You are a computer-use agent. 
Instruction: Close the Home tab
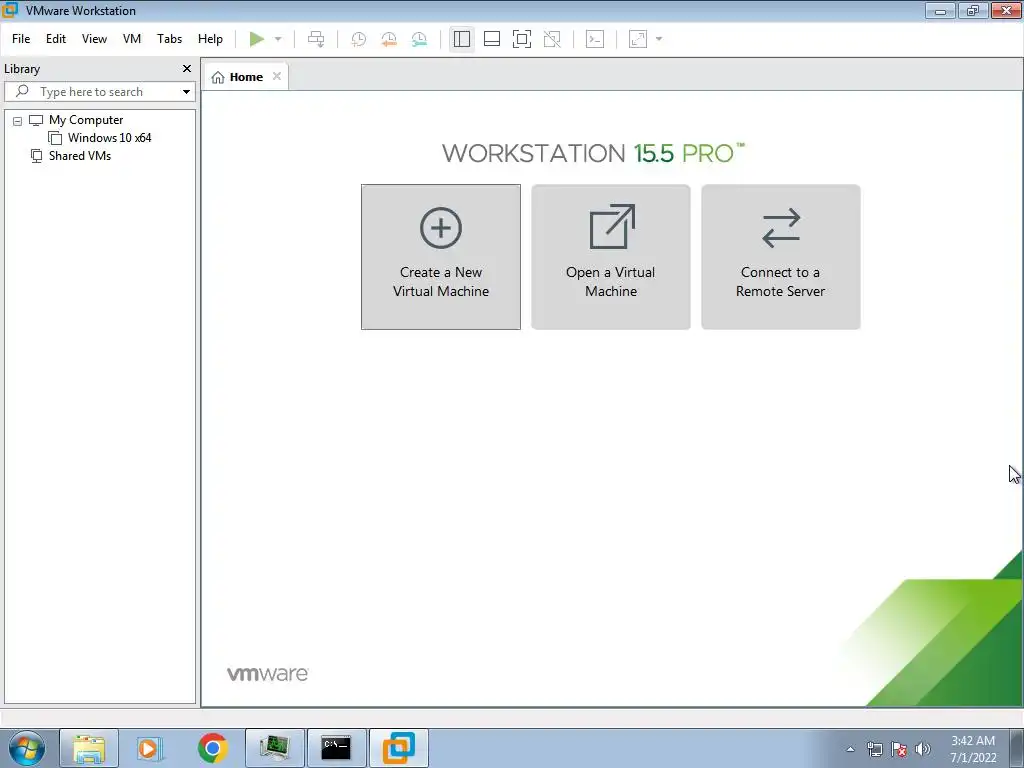point(277,76)
